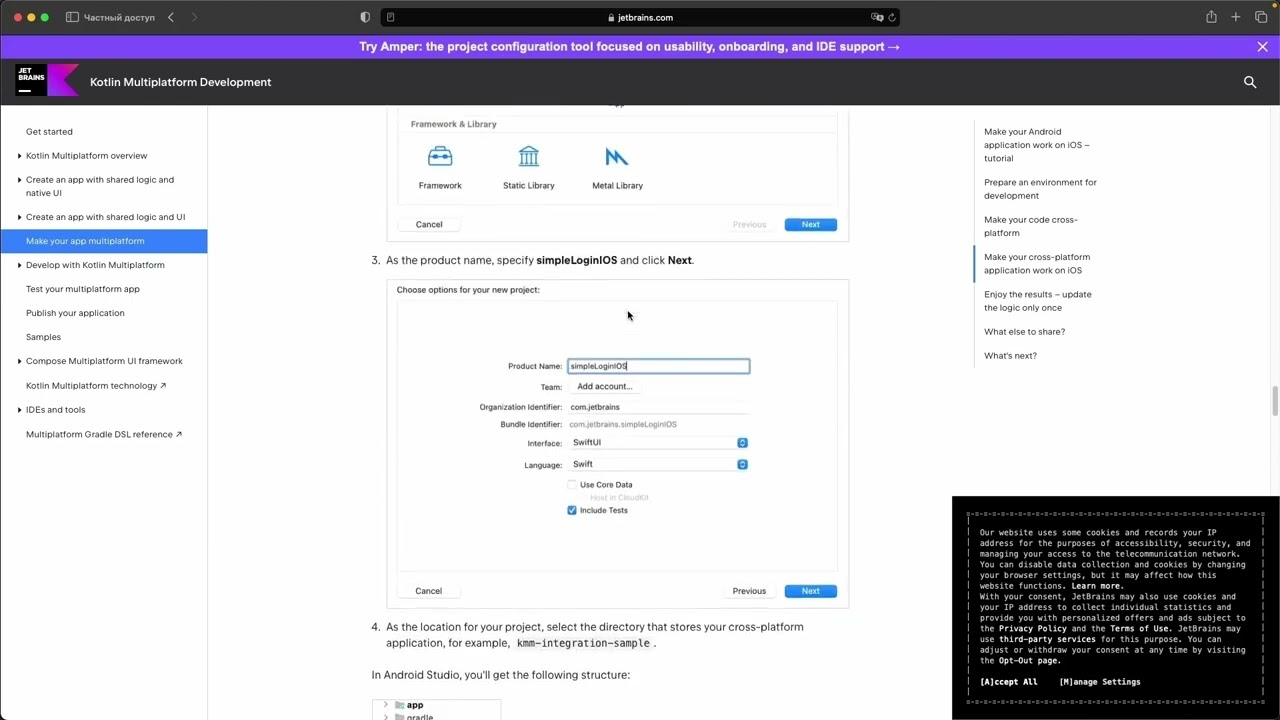
Task: Expand Compose Multiplatform UI framework arrow
Action: (19, 361)
